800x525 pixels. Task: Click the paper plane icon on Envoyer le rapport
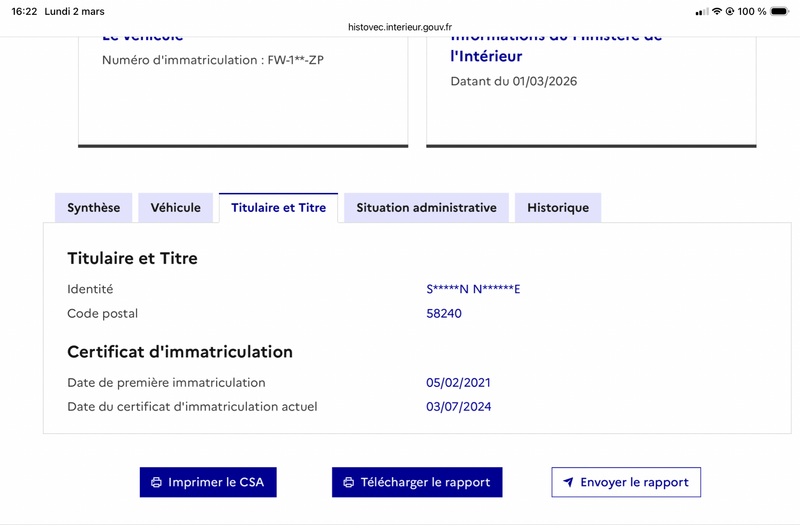pyautogui.click(x=568, y=482)
